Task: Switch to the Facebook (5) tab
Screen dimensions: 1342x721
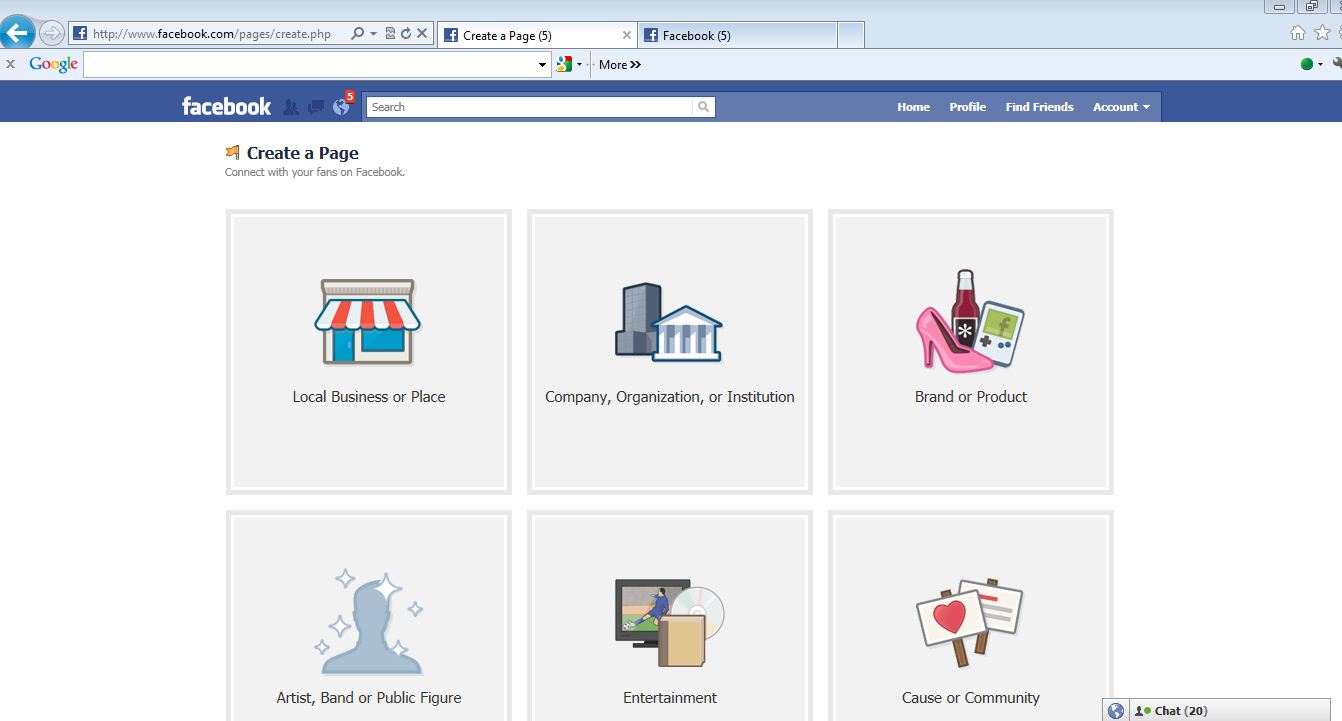Action: pos(737,36)
